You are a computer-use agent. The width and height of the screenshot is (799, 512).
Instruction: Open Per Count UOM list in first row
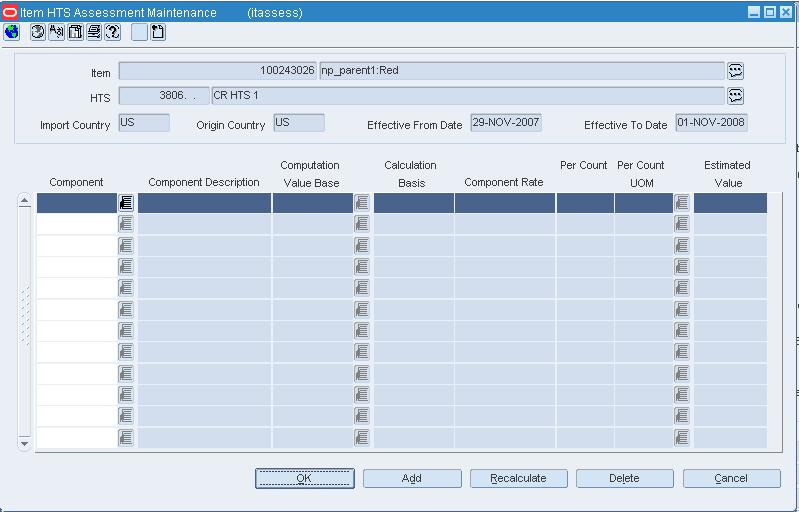(x=682, y=203)
